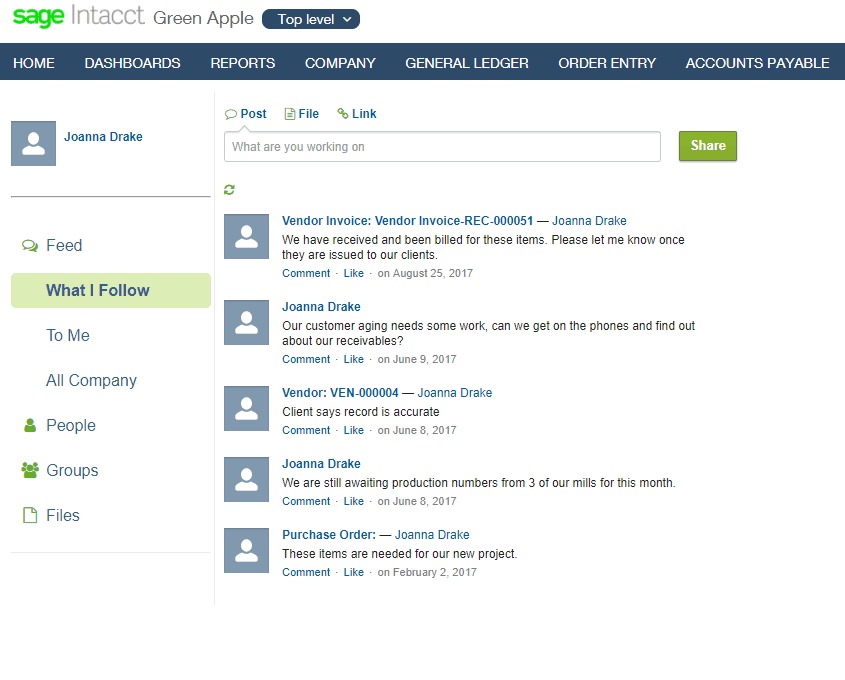Click the Link chain icon
The width and height of the screenshot is (845, 680).
coord(342,113)
